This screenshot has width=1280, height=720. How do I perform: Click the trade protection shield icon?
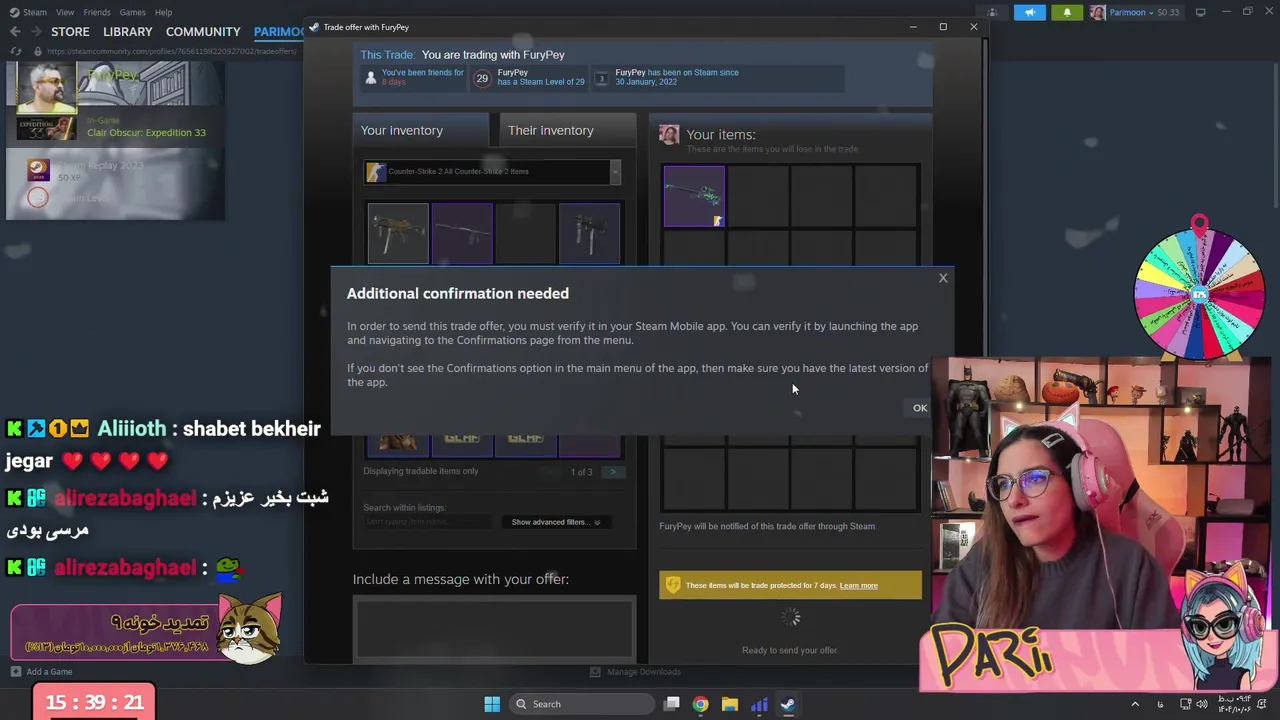[x=673, y=586]
